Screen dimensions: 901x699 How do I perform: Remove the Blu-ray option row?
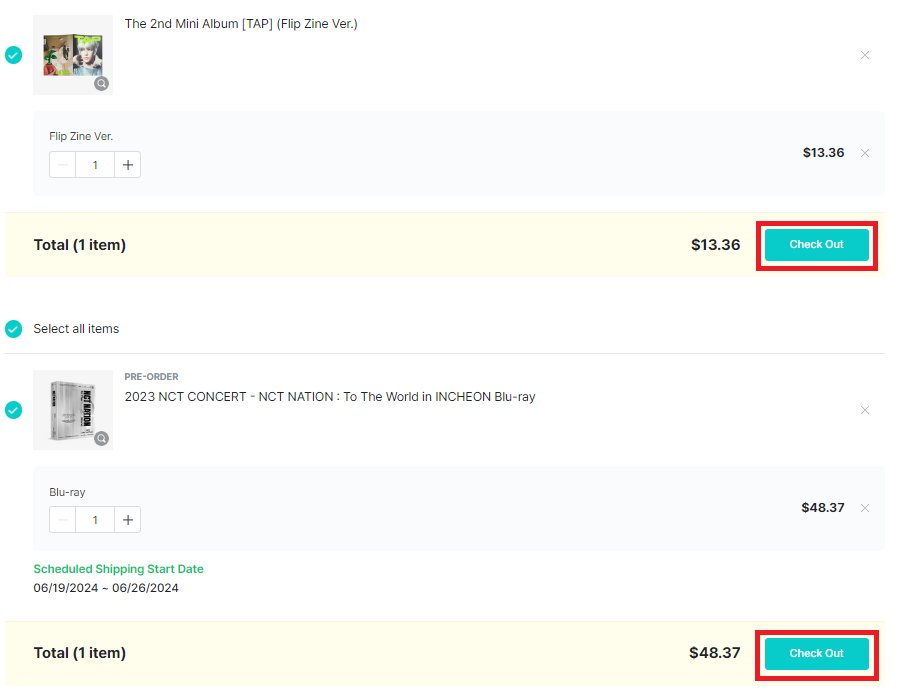point(865,508)
